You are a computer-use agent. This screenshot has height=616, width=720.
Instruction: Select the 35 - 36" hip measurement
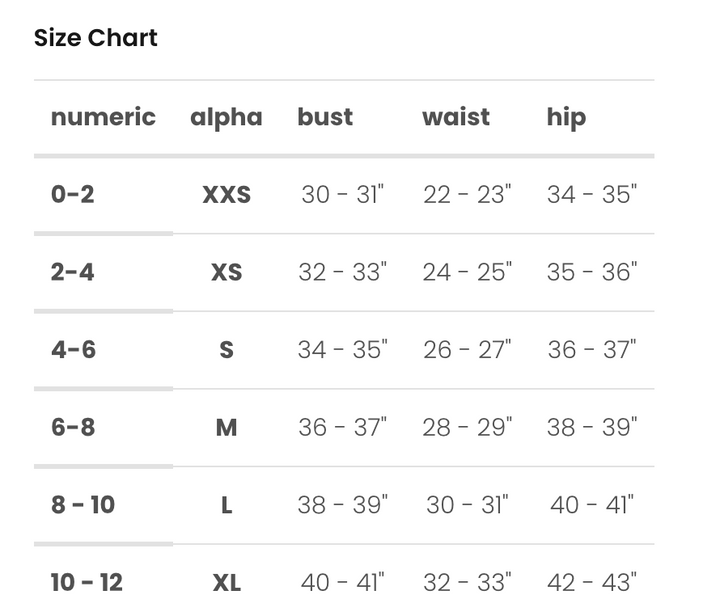(x=592, y=272)
